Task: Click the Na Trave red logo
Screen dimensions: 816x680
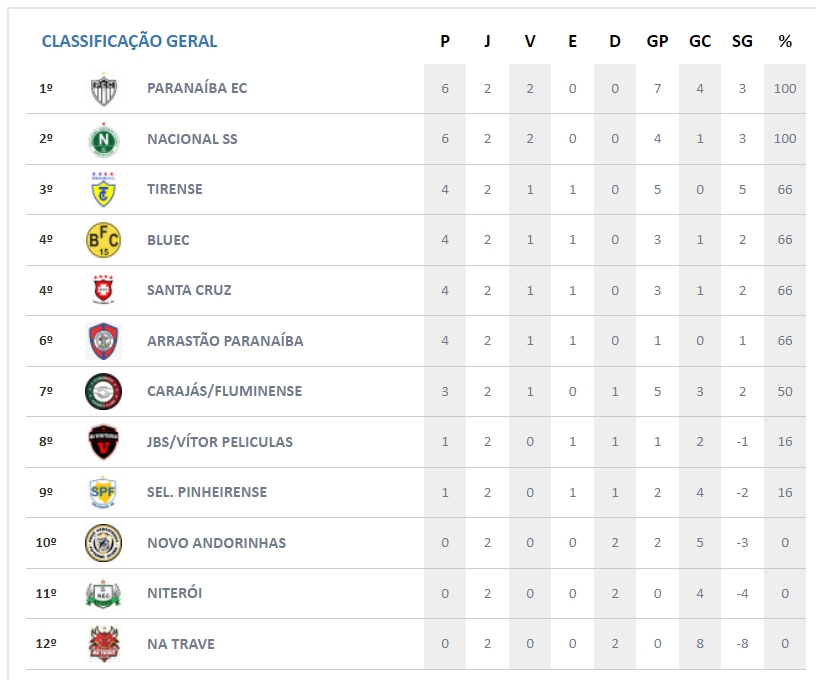Action: pos(103,644)
